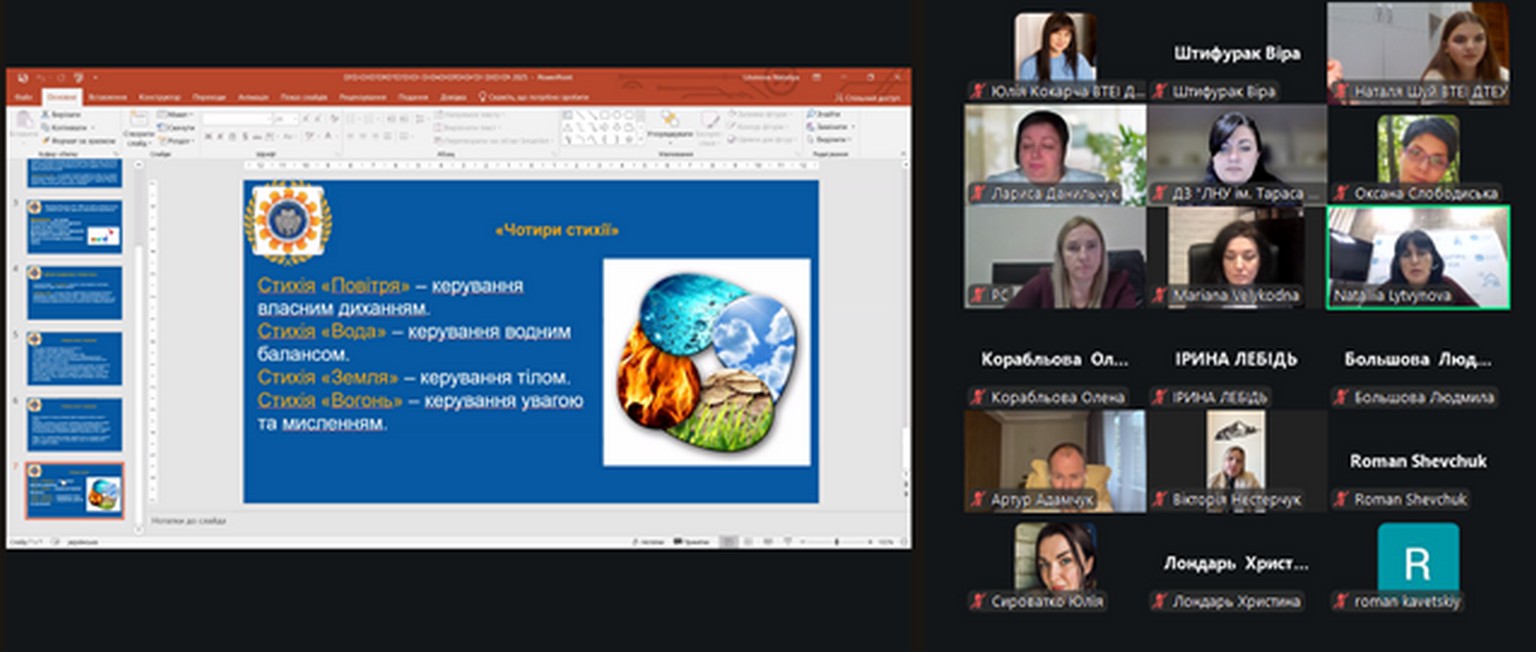
Task: Toggle the Notes pane in status bar
Action: 650,542
